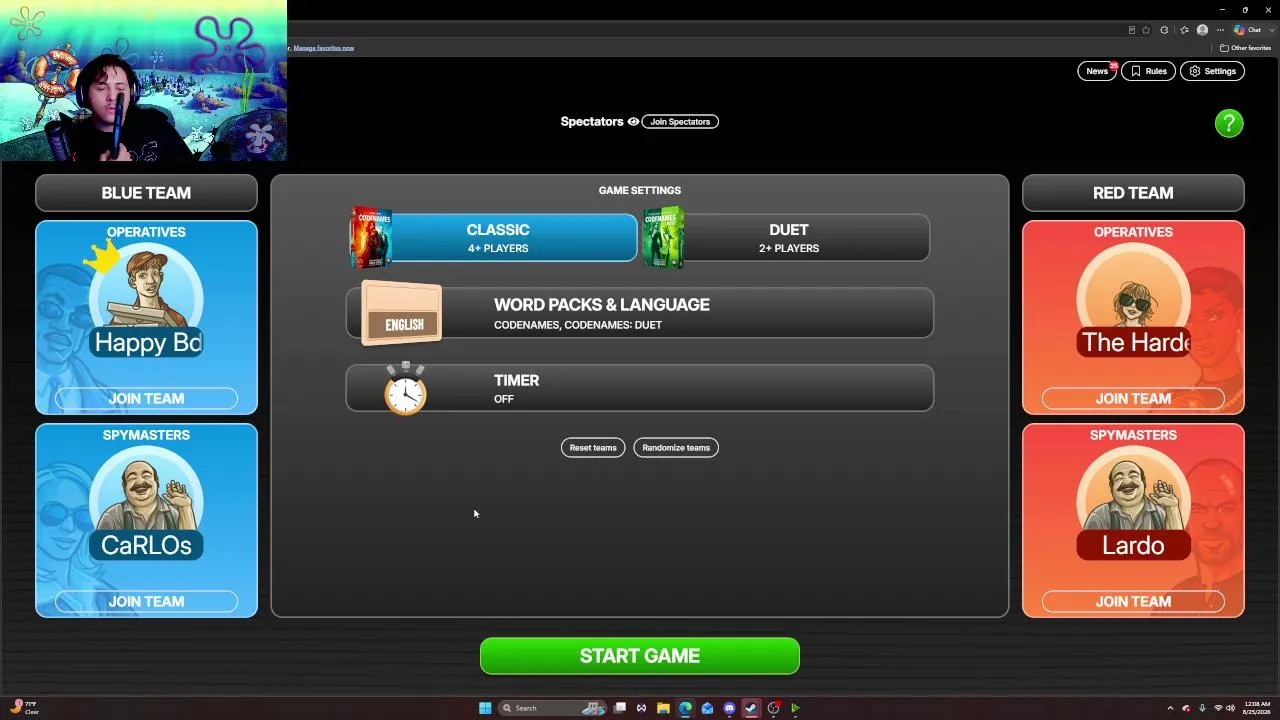The height and width of the screenshot is (720, 1280).
Task: Click the Join Spectators button
Action: [680, 122]
